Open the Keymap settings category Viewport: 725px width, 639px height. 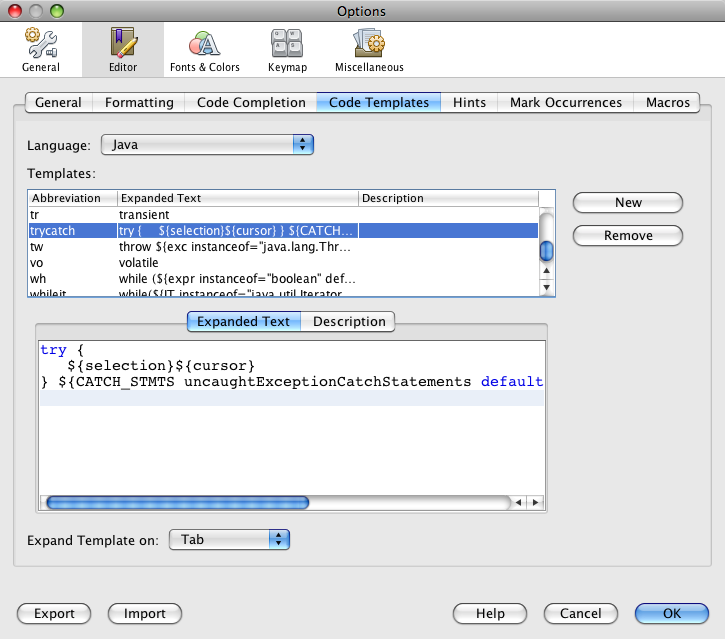[x=287, y=50]
